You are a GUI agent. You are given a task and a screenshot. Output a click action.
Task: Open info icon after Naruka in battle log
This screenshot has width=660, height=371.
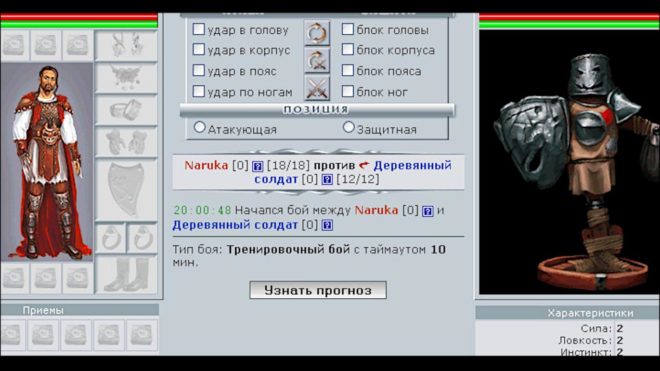click(x=428, y=211)
